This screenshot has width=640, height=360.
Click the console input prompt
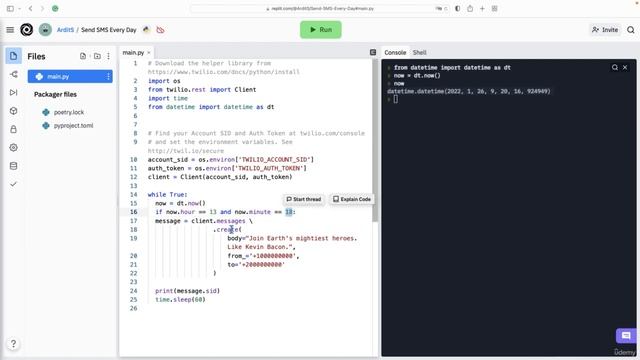tap(395, 99)
